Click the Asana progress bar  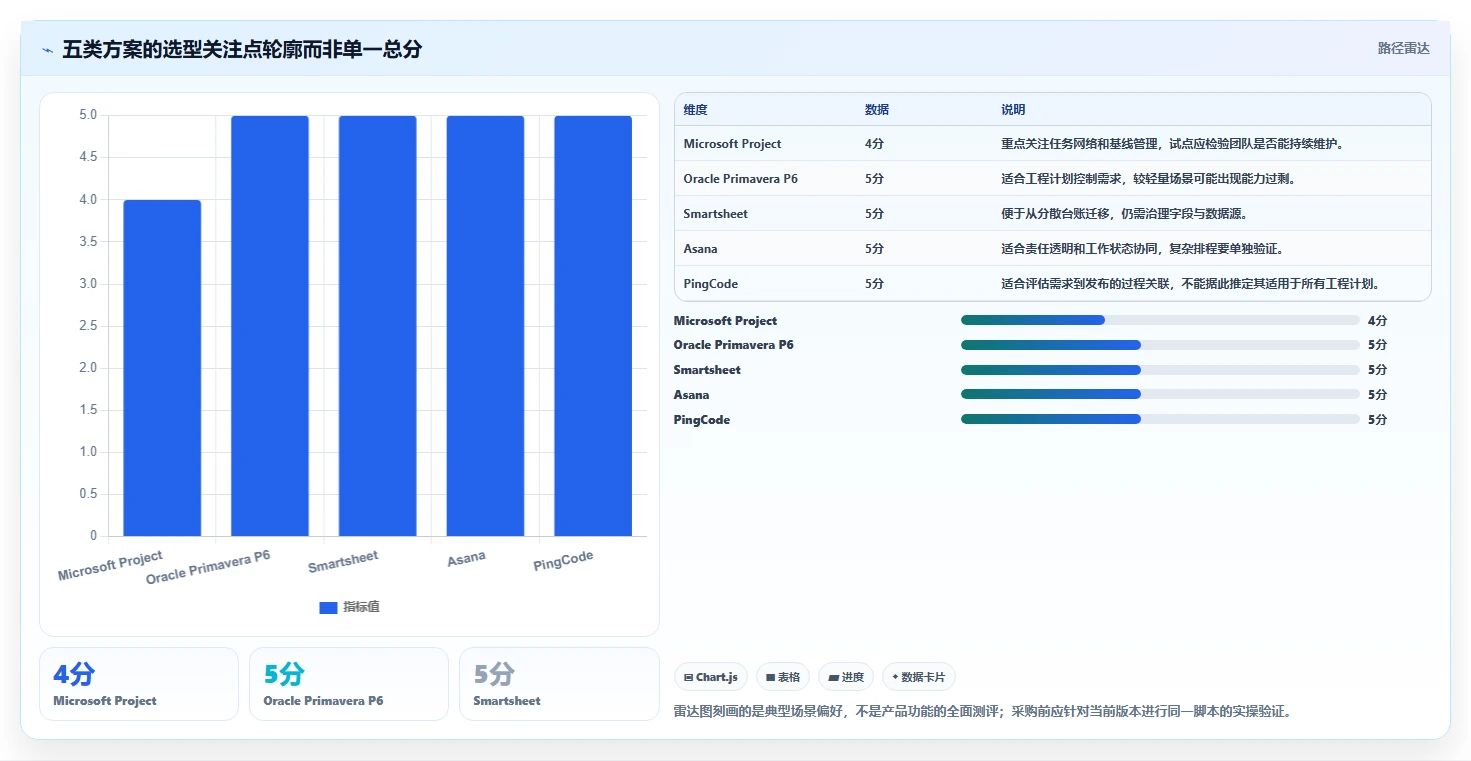click(1160, 395)
